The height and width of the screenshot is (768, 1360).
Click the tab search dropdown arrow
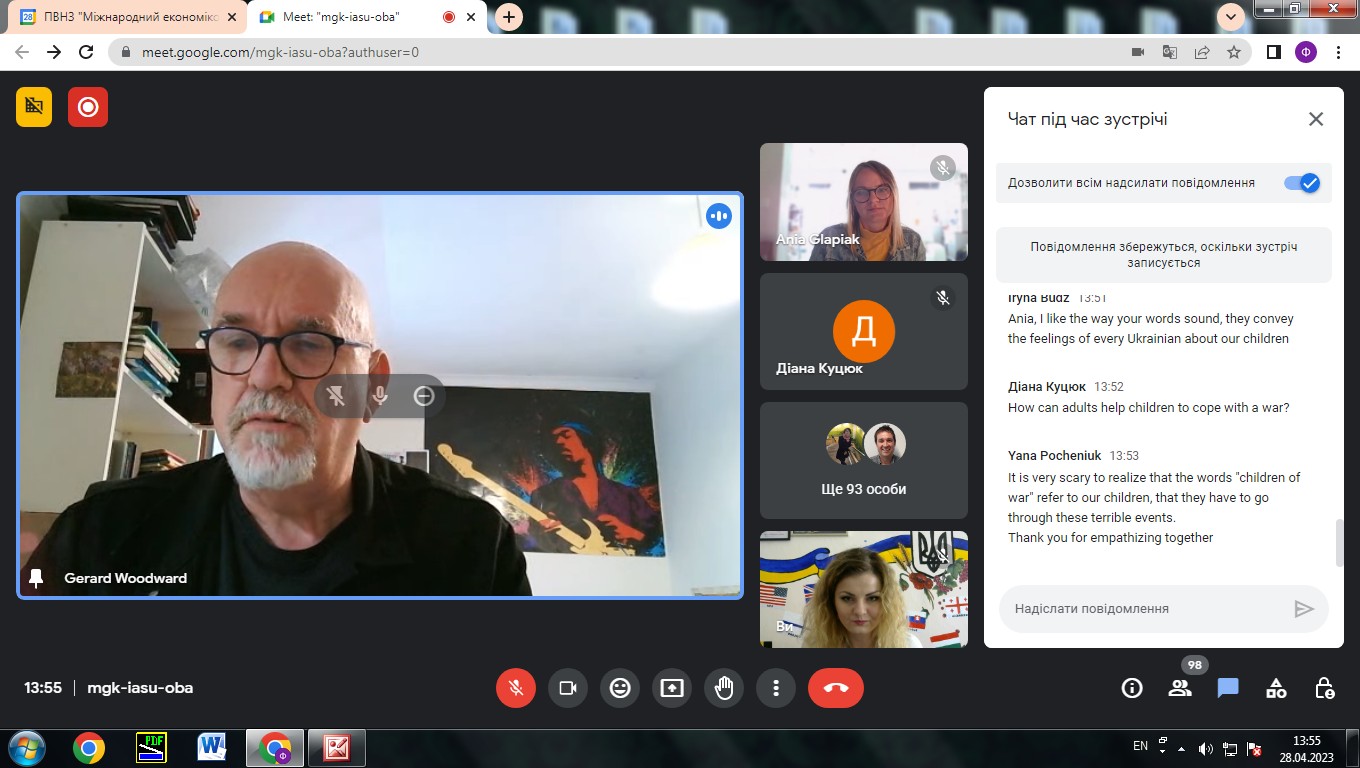click(x=1231, y=16)
